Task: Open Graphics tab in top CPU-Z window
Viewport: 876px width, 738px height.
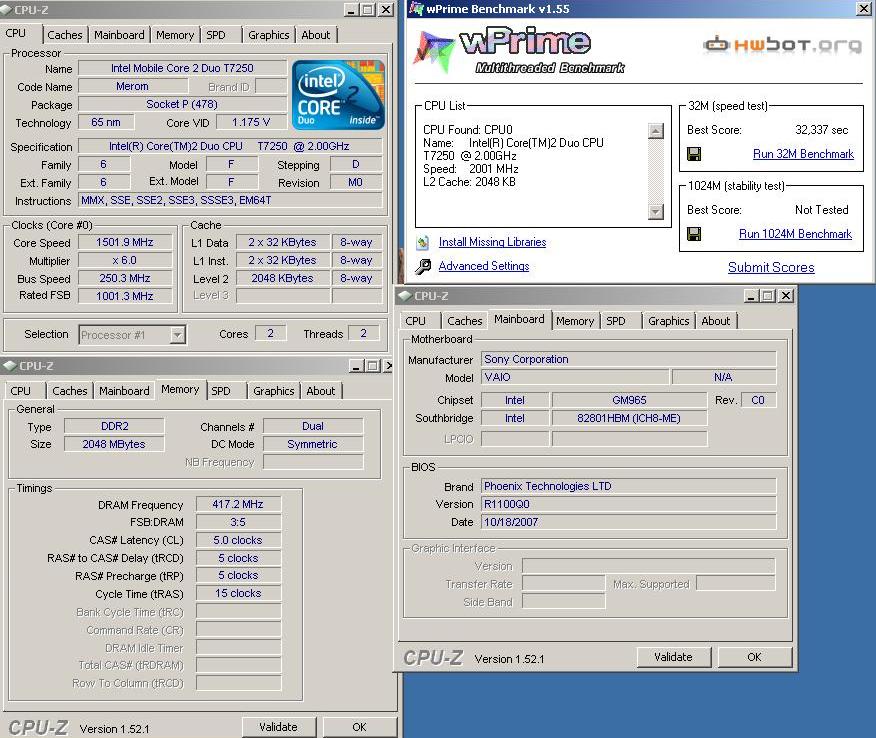Action: [x=269, y=35]
